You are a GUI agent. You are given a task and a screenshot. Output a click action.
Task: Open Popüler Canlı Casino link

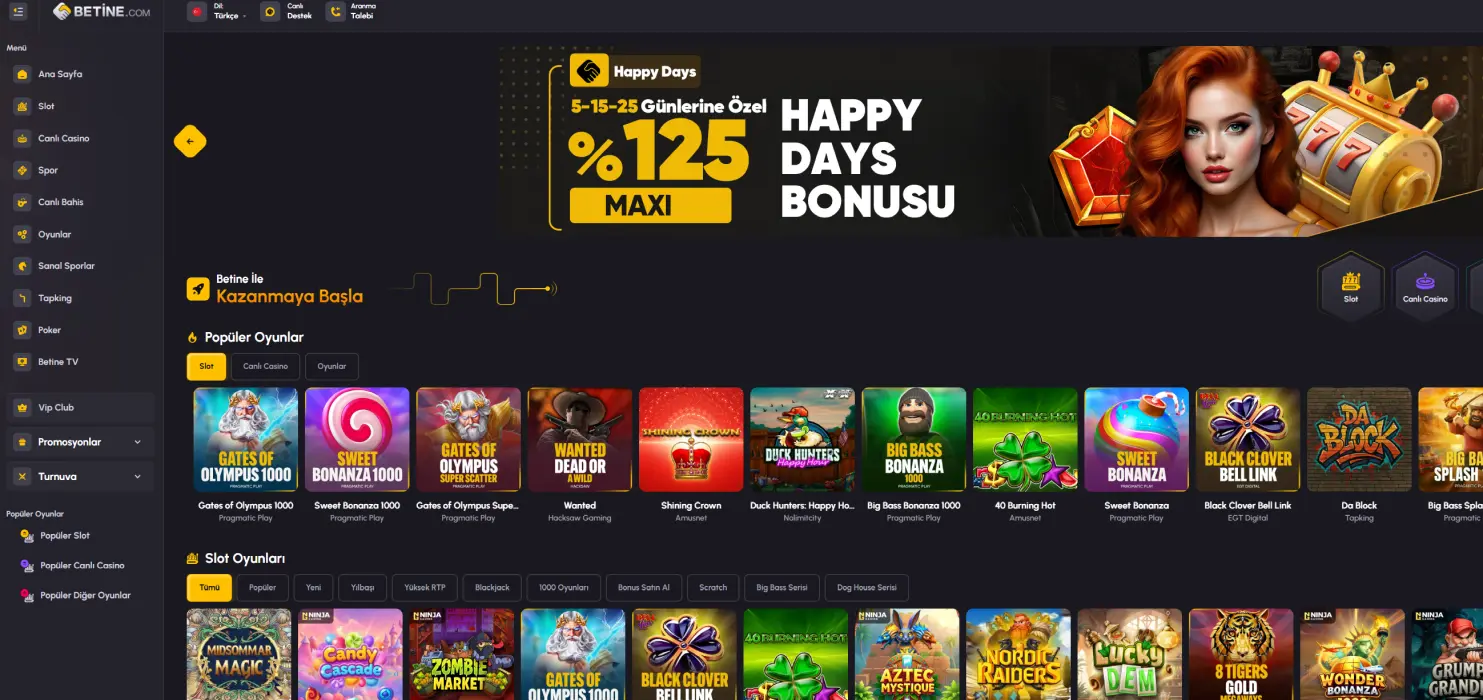coord(82,566)
